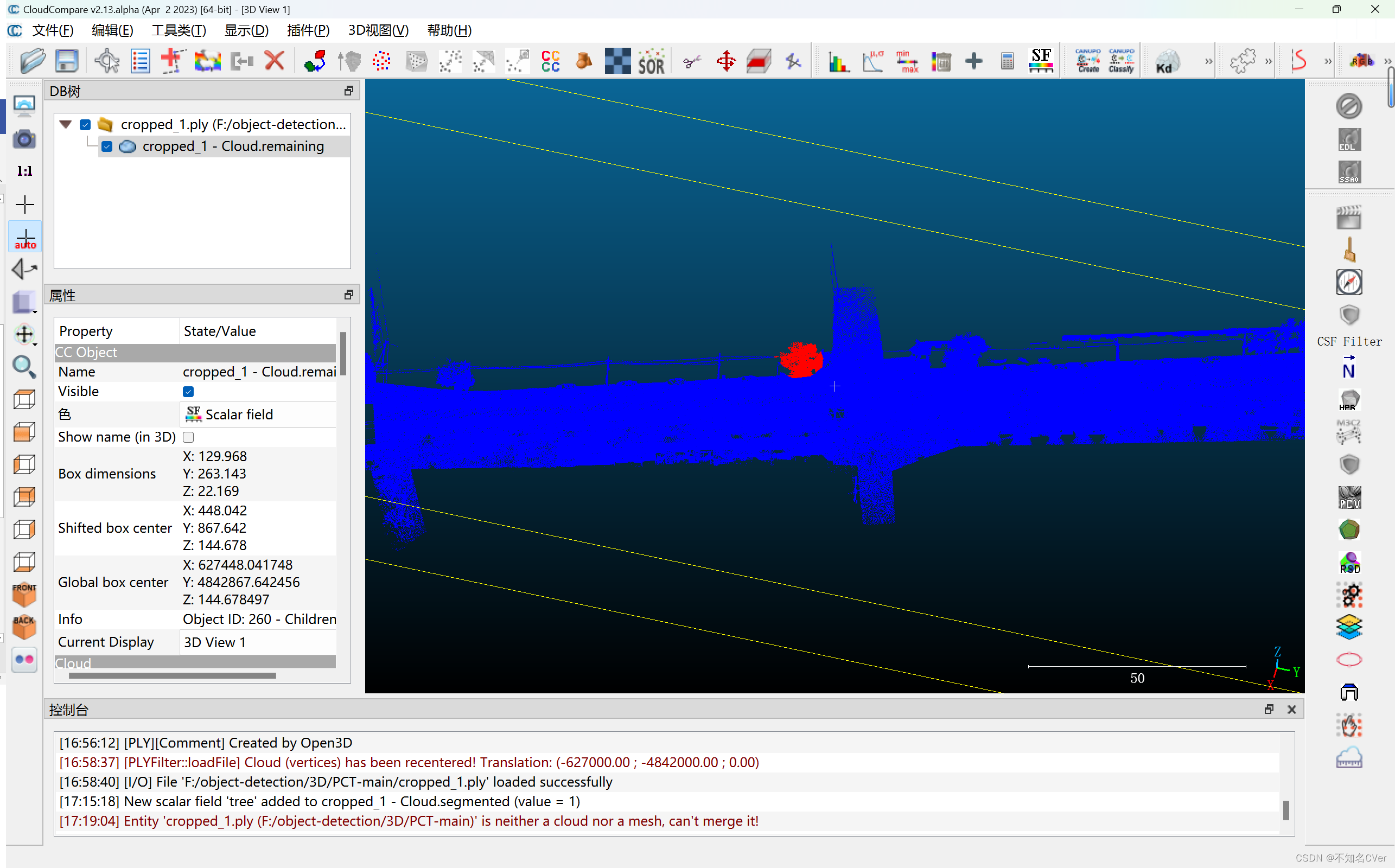1395x868 pixels.
Task: Collapse the cropped_1.ply tree node
Action: coord(66,125)
